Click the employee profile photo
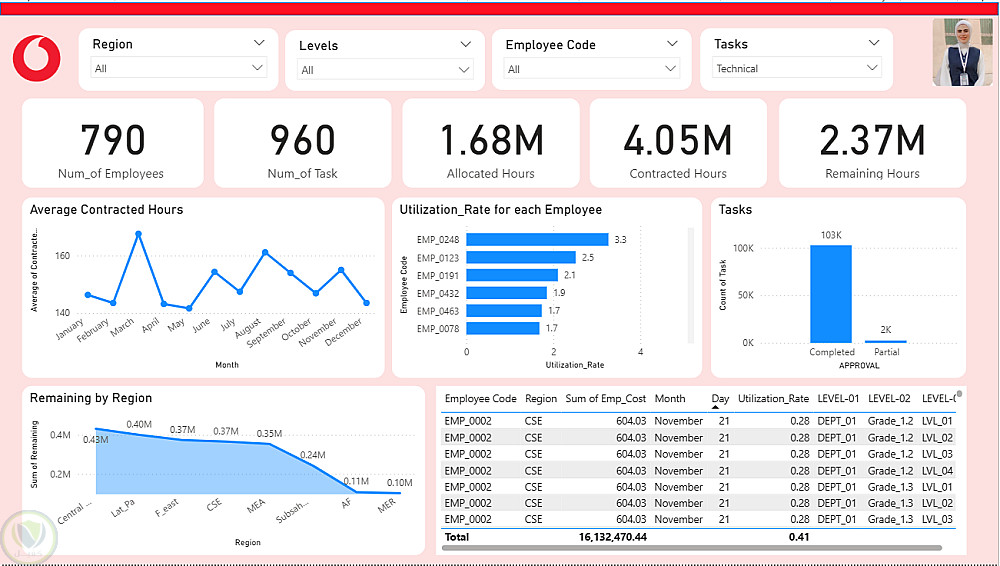Image resolution: width=1000 pixels, height=566 pixels. click(x=962, y=52)
